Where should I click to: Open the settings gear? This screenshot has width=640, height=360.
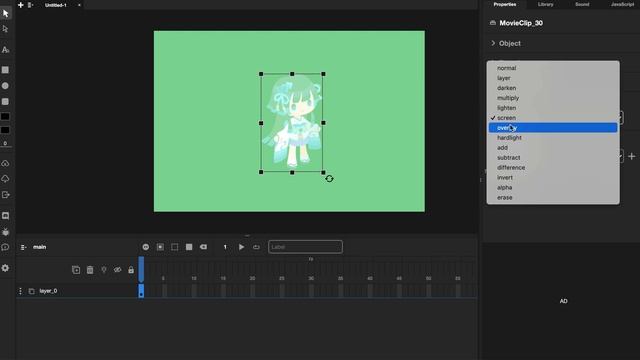[5, 268]
